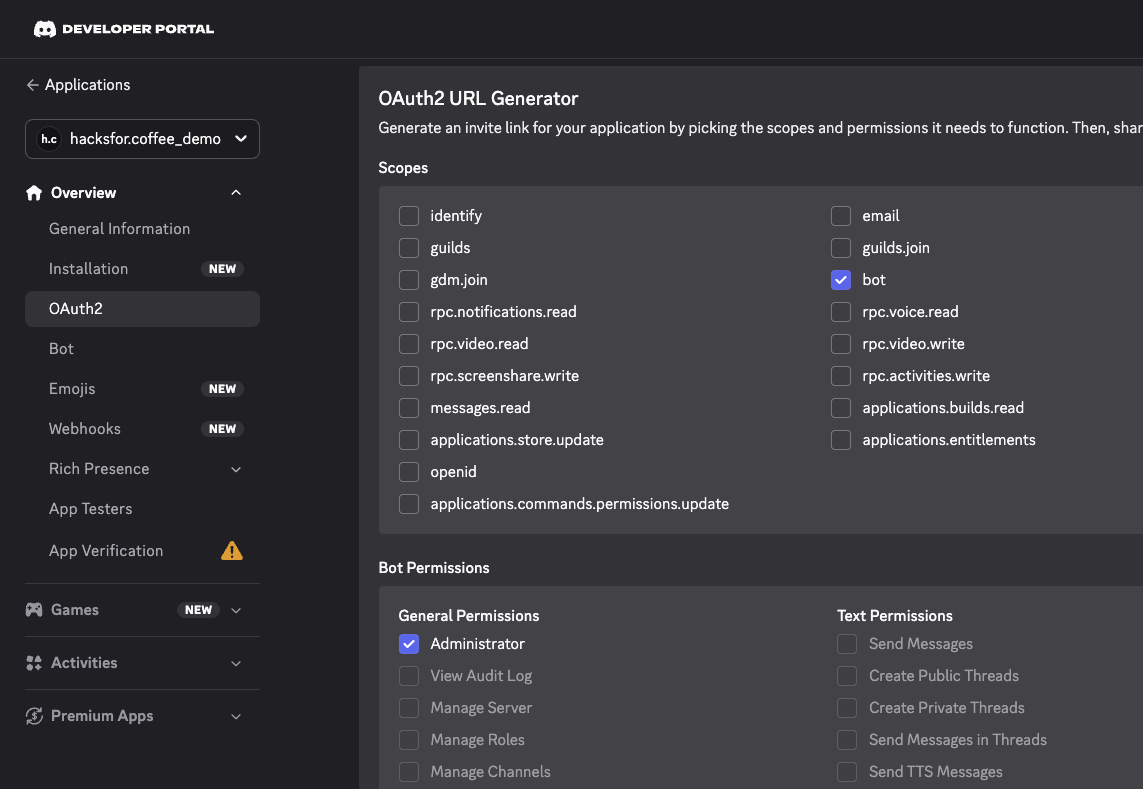Click the Create Private Threads checkbox
The image size is (1143, 789).
[847, 708]
